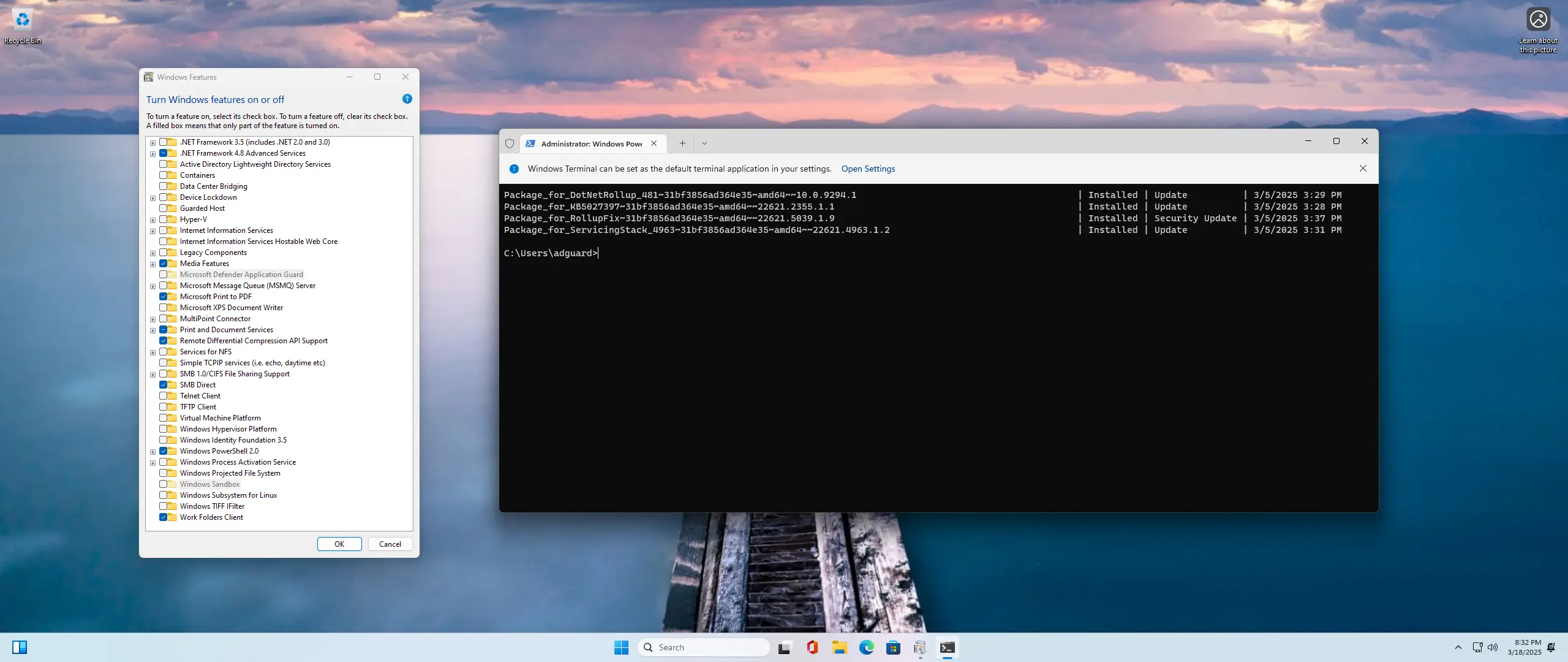Enable the Telnet Client checkbox
The height and width of the screenshot is (662, 1568).
point(164,396)
